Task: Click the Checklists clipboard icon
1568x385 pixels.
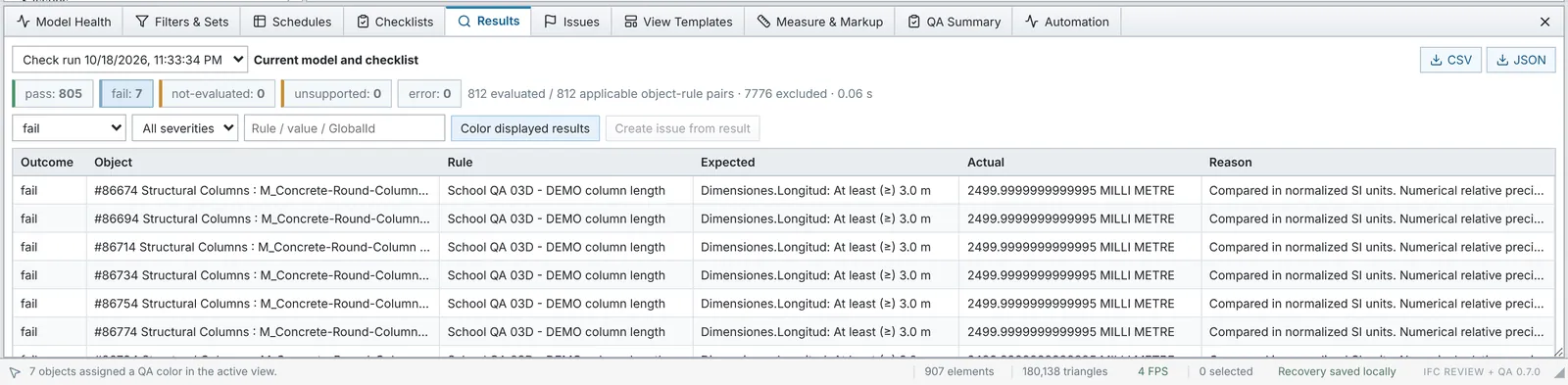Action: pos(363,22)
